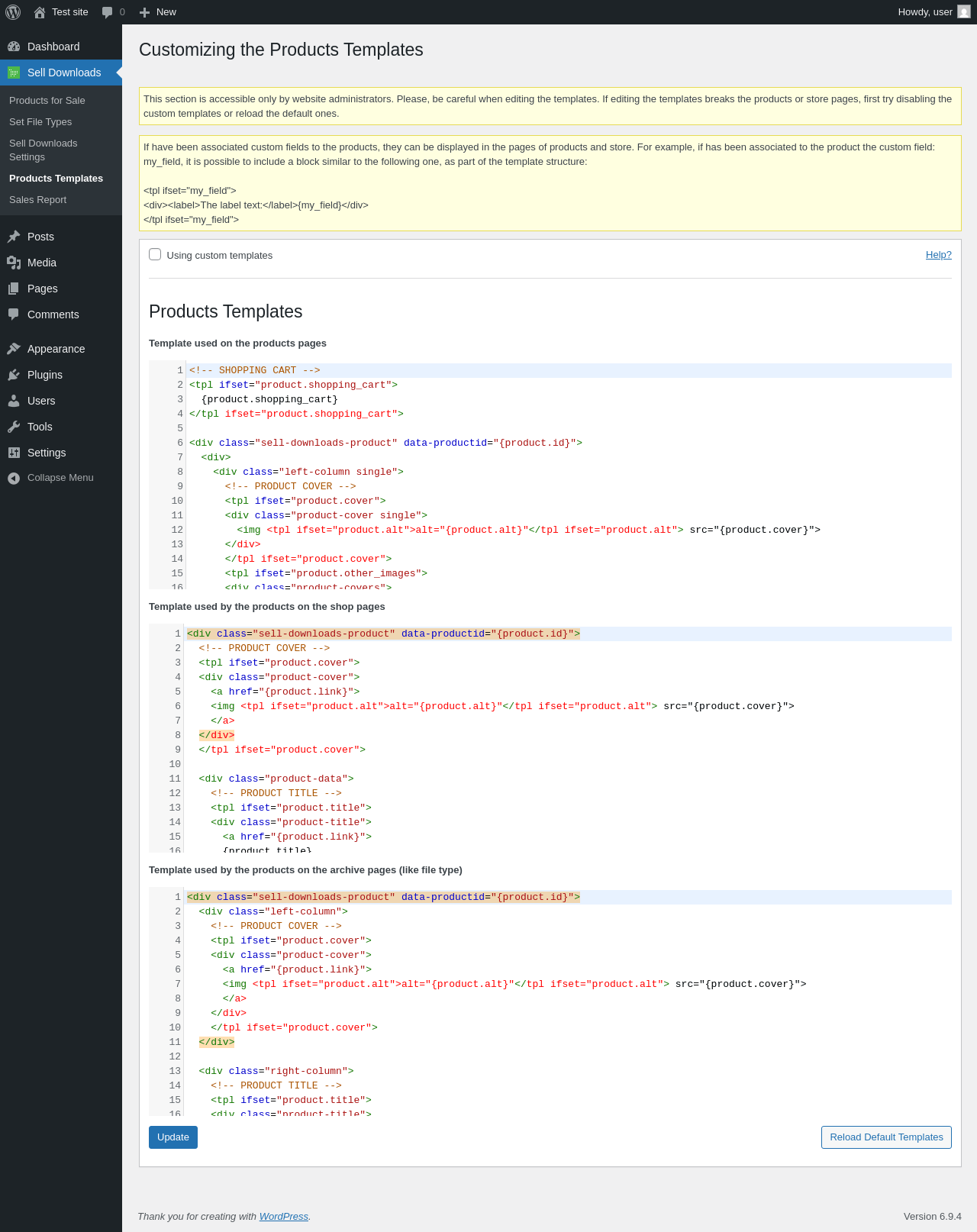The image size is (977, 1232).
Task: Click line number 12 in the products pages editor gutter
Action: click(177, 530)
